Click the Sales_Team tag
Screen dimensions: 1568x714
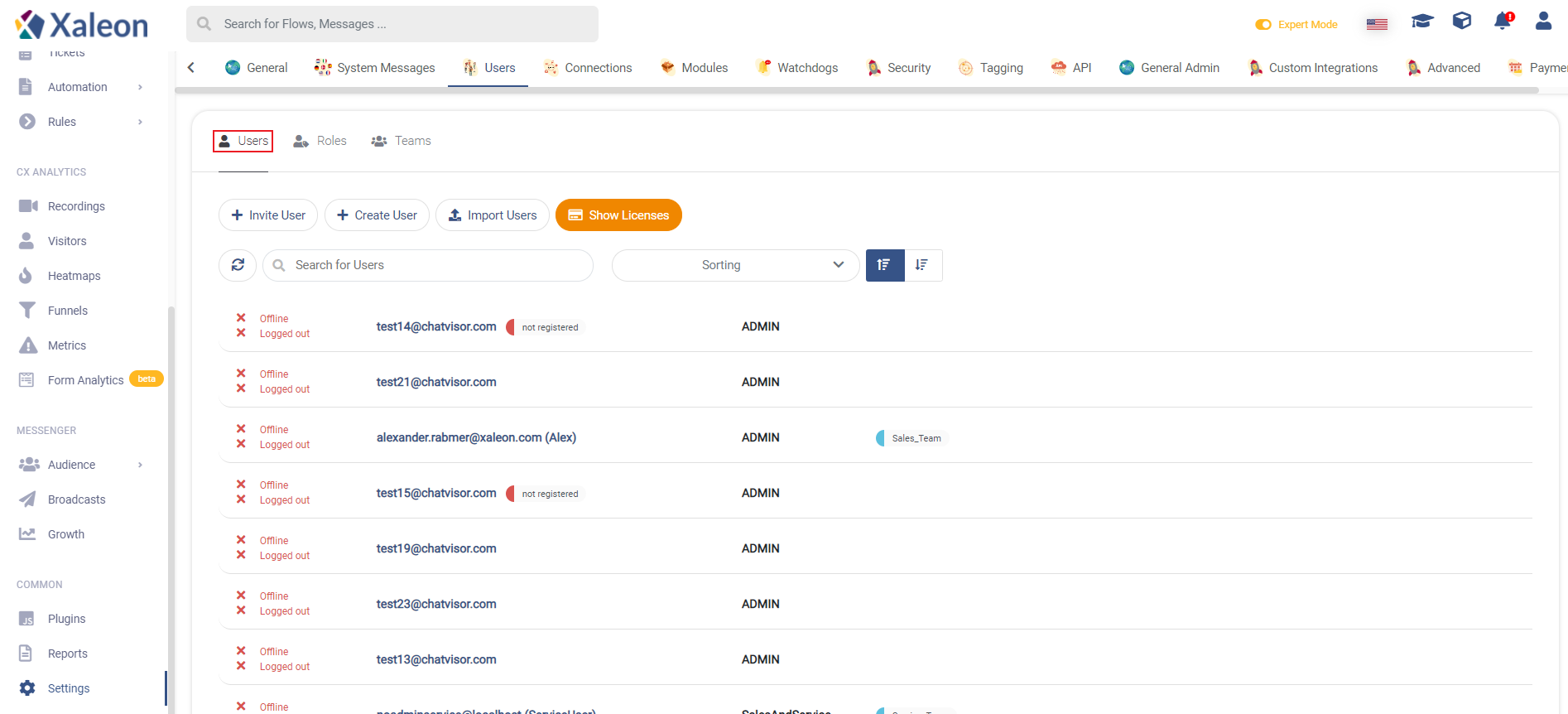911,438
